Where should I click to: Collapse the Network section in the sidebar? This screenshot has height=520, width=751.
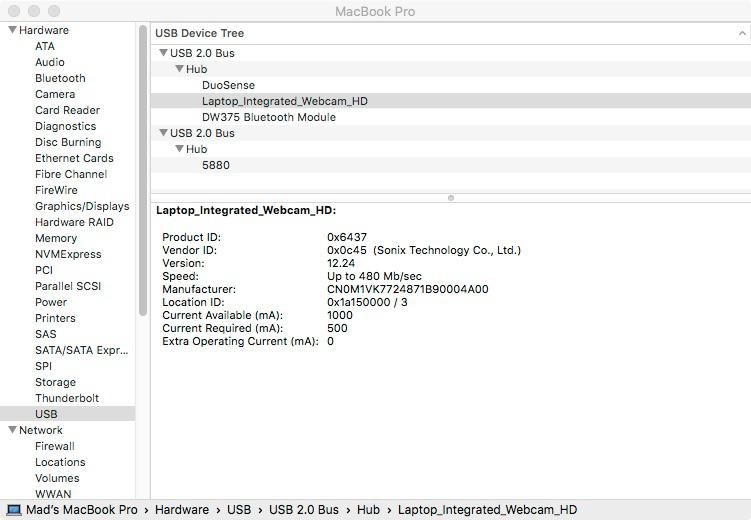pos(12,430)
